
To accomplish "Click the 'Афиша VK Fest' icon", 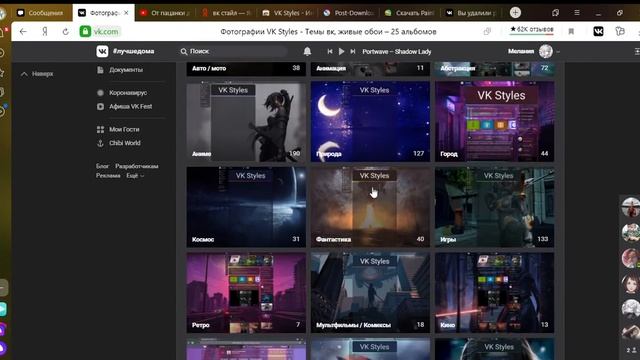I will click(x=100, y=107).
